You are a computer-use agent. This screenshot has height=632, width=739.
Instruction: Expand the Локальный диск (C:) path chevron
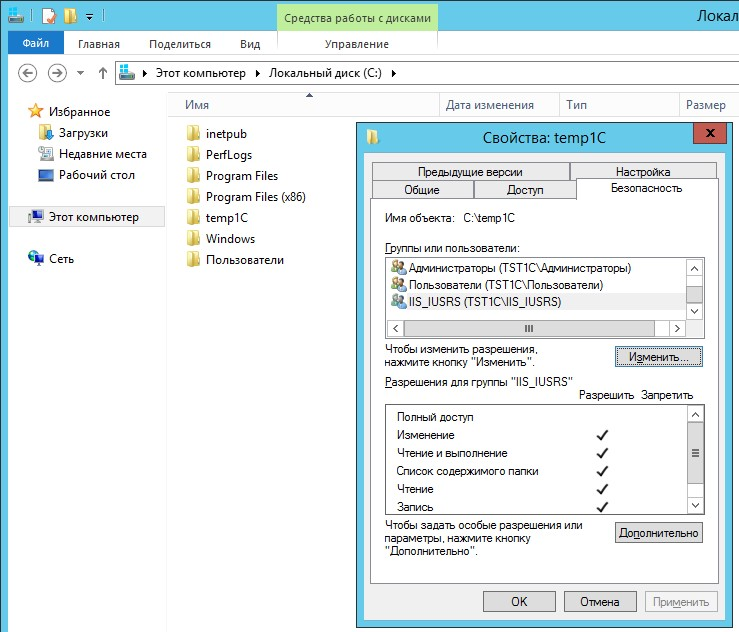pos(394,73)
